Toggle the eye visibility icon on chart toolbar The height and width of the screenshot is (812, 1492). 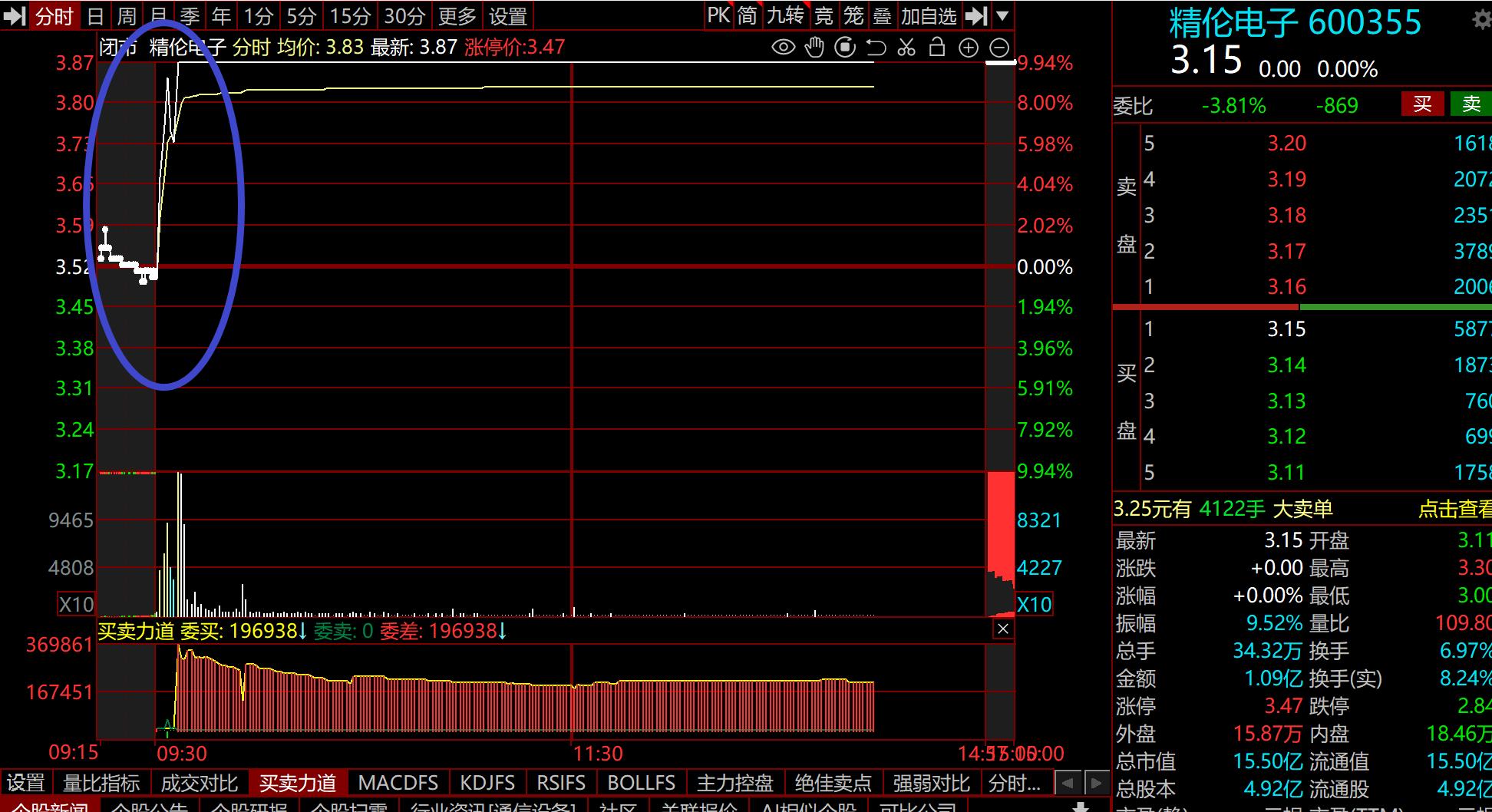tap(783, 48)
